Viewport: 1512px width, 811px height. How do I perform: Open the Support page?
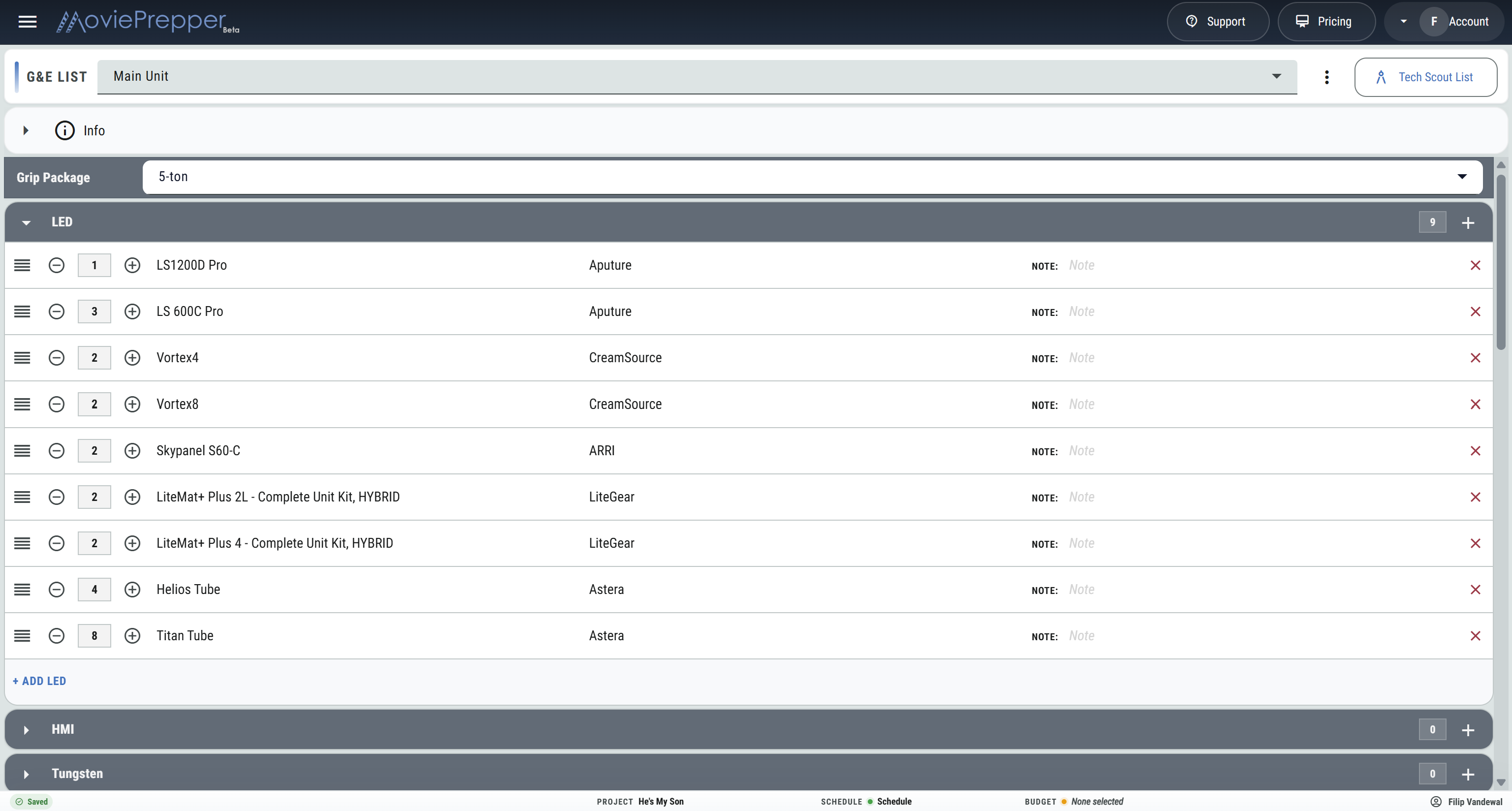1217,22
